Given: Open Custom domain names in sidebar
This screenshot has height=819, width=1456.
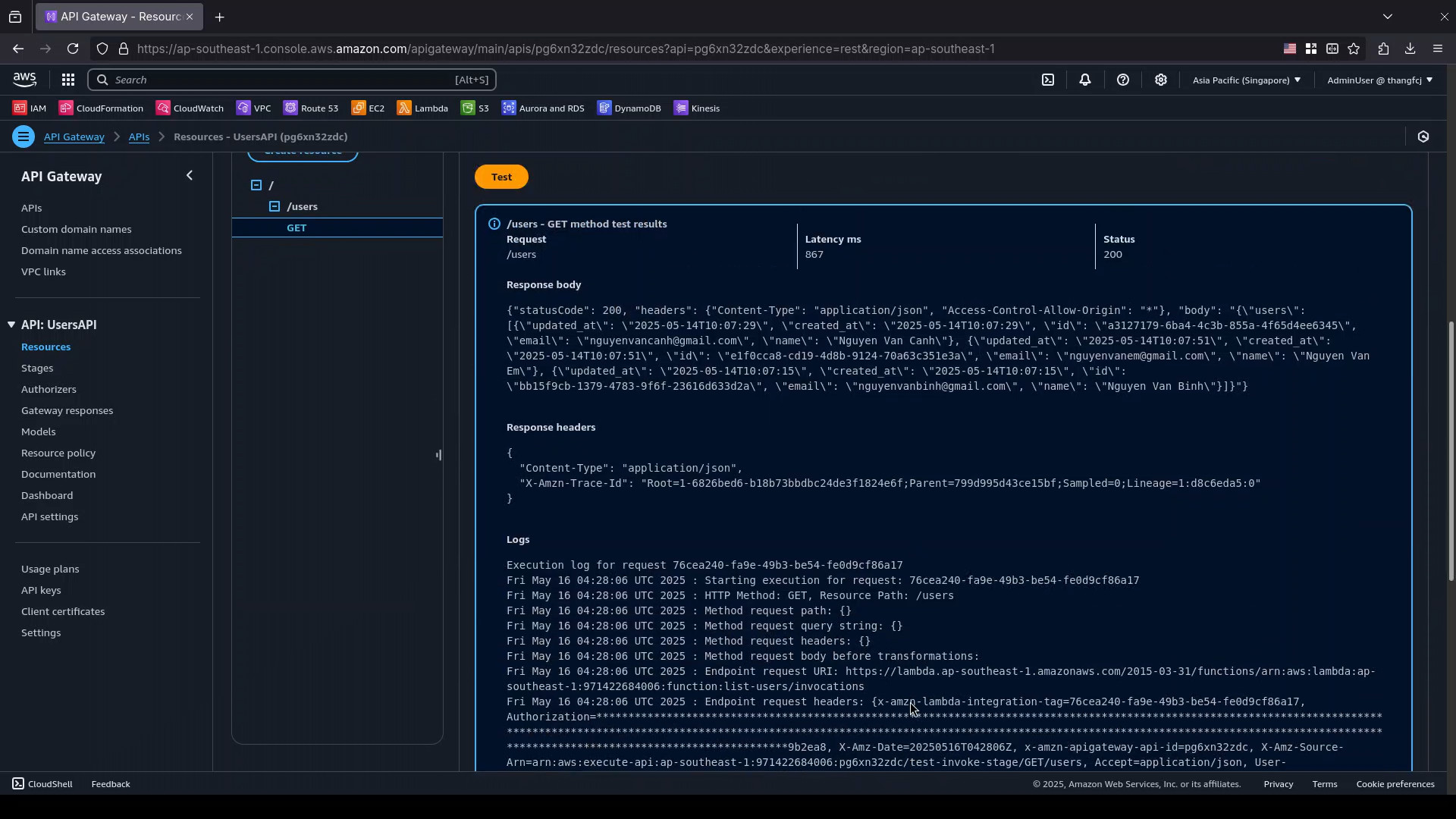Looking at the screenshot, I should click(x=77, y=229).
